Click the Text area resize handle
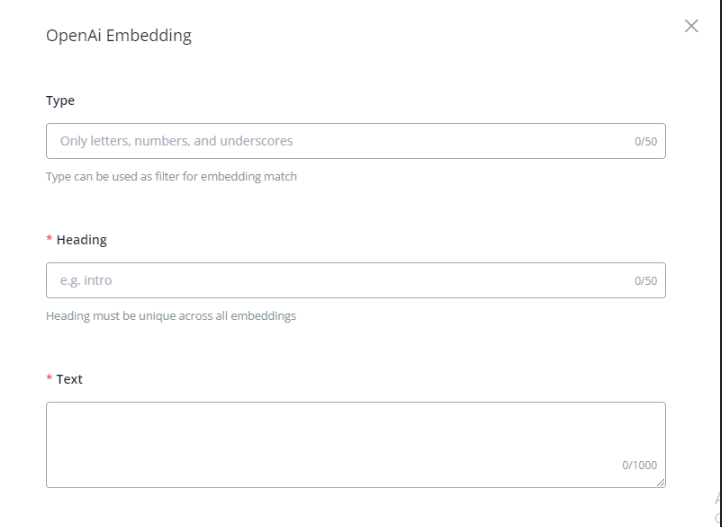Viewport: 722px width, 527px height. coord(661,483)
